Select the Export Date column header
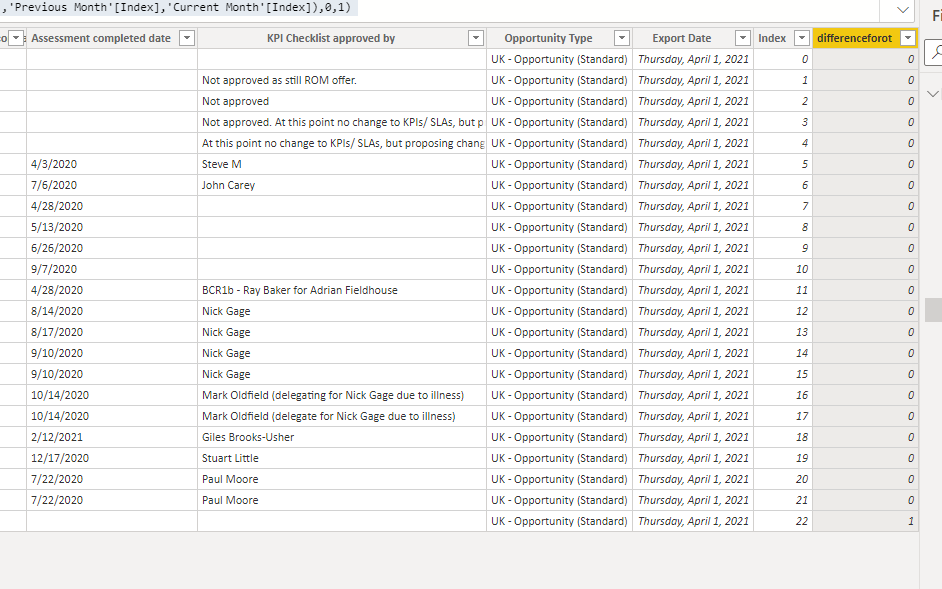 (682, 38)
